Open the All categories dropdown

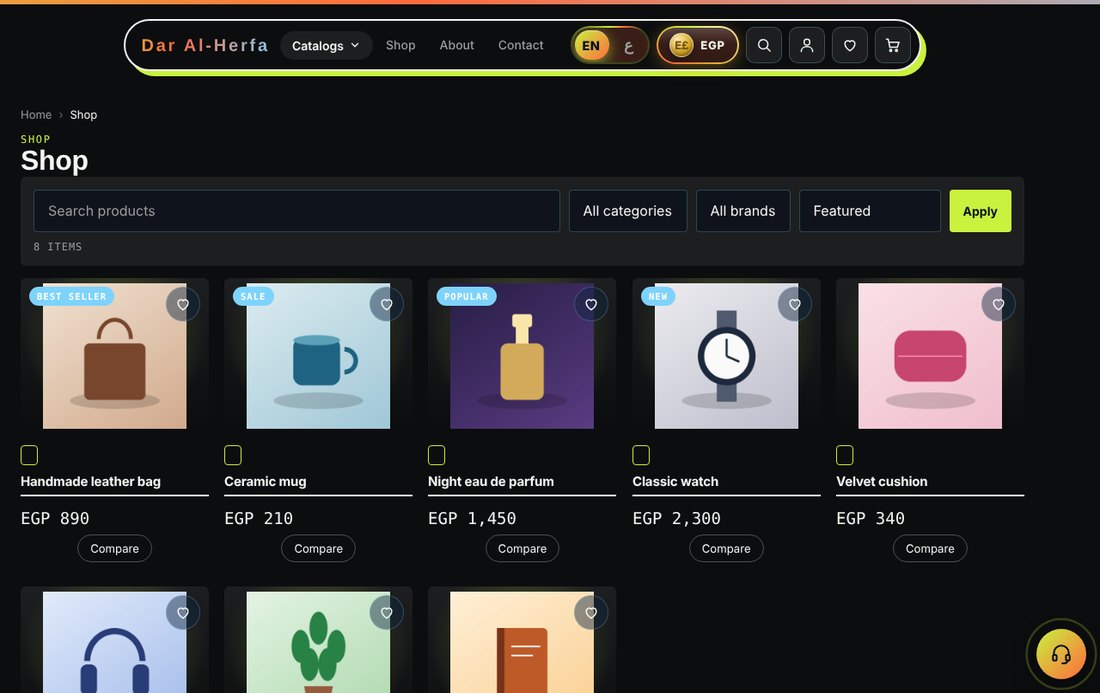627,211
